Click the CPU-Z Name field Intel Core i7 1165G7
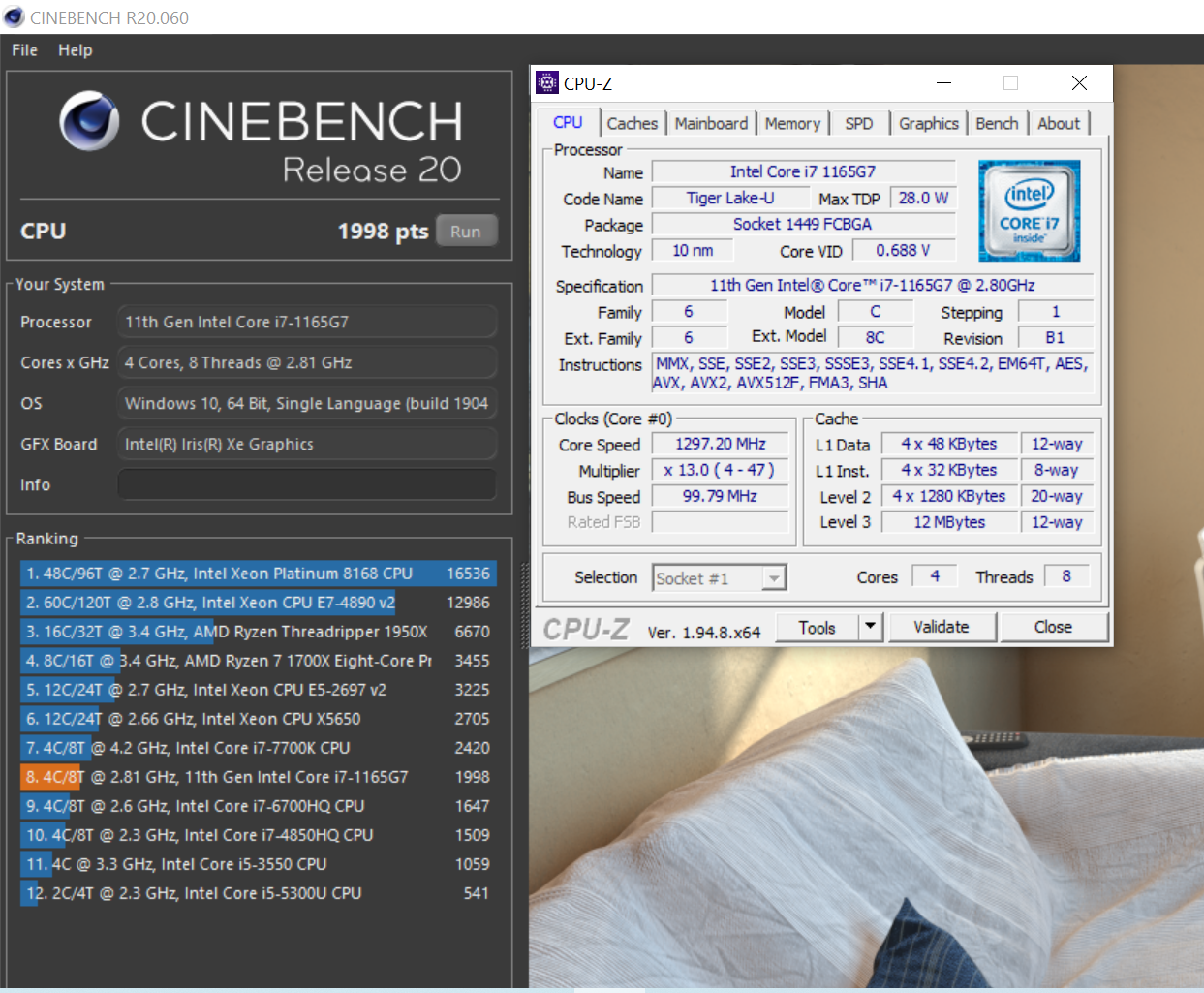Image resolution: width=1204 pixels, height=993 pixels. tap(803, 171)
